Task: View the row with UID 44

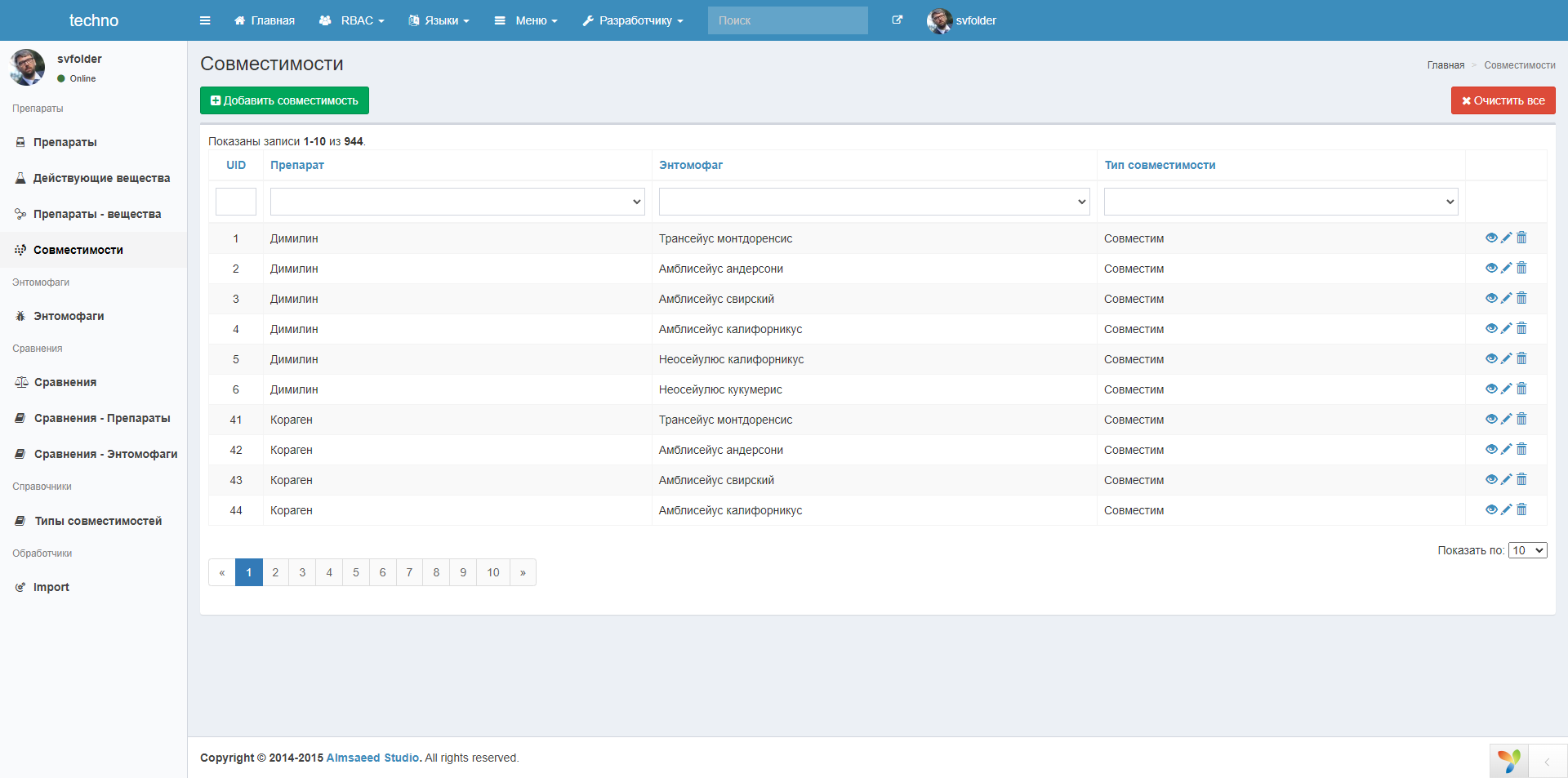Action: coord(1491,509)
